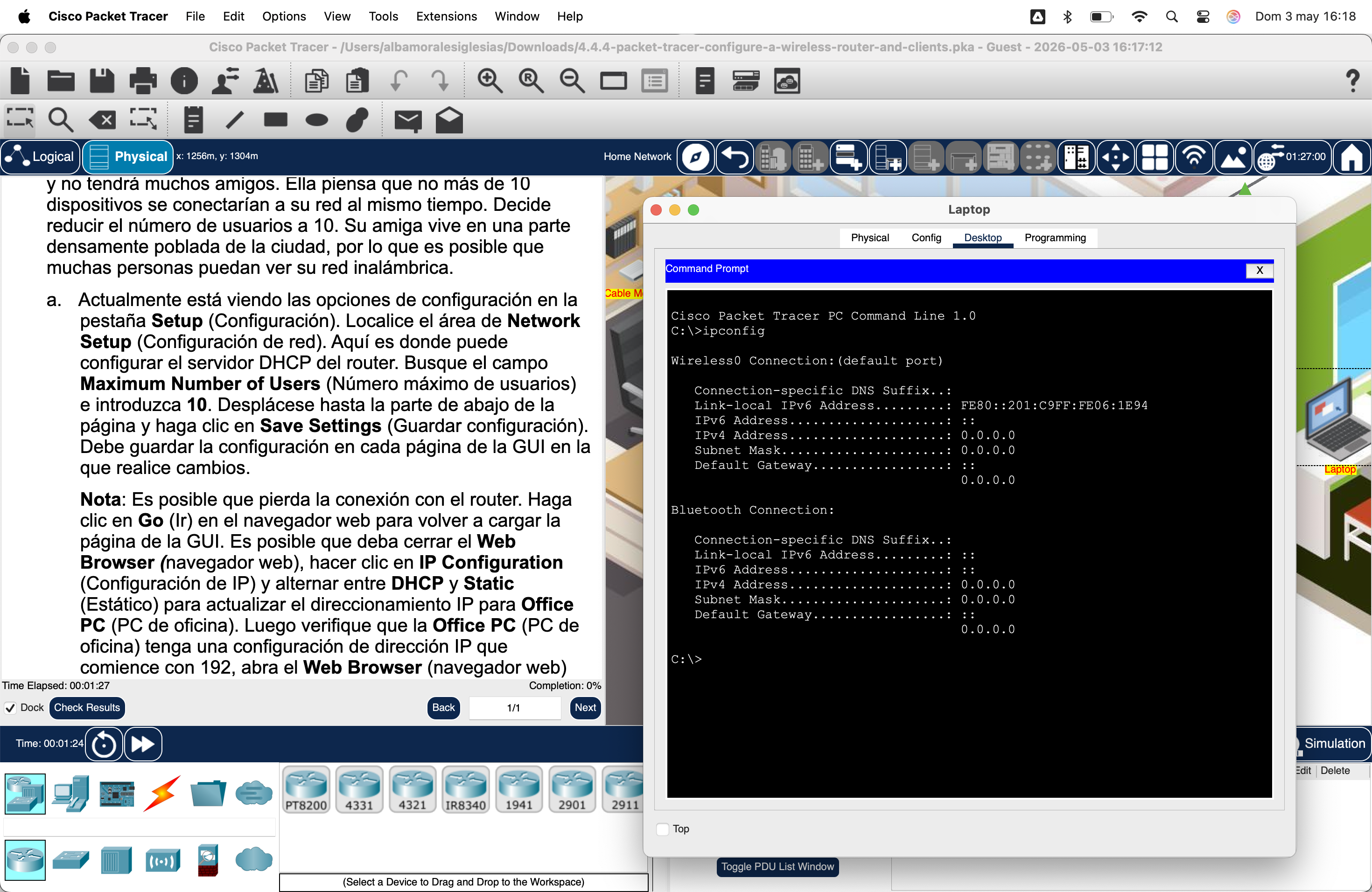Open the File menu

click(x=195, y=16)
